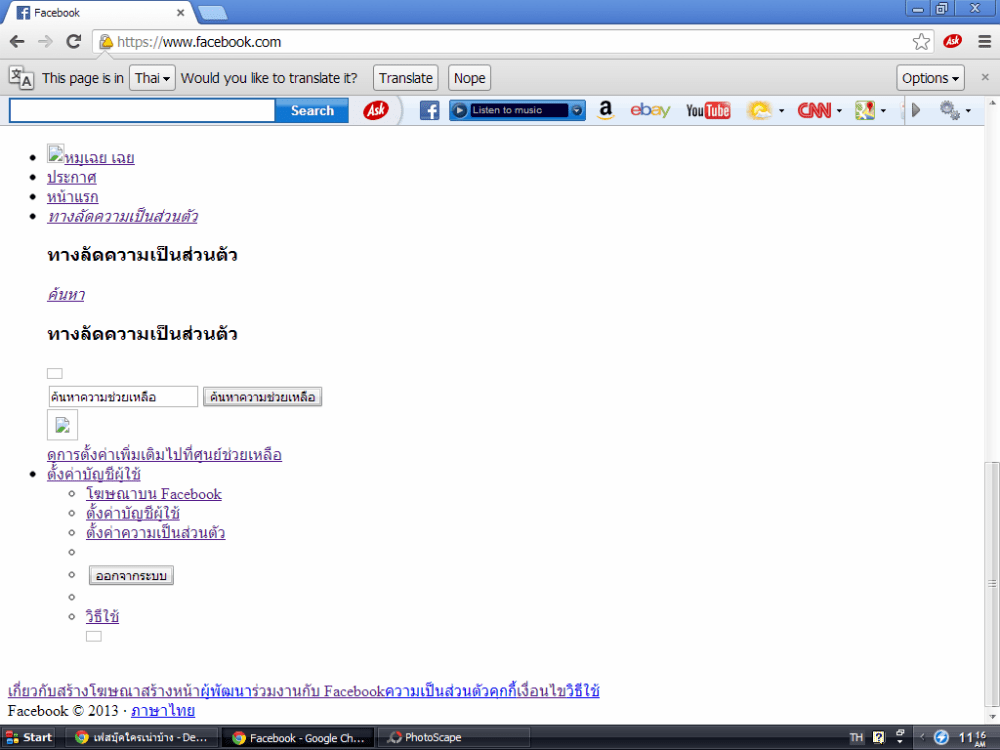Open the หมูเฉย เฉย profile link
1000x750 pixels.
point(99,158)
